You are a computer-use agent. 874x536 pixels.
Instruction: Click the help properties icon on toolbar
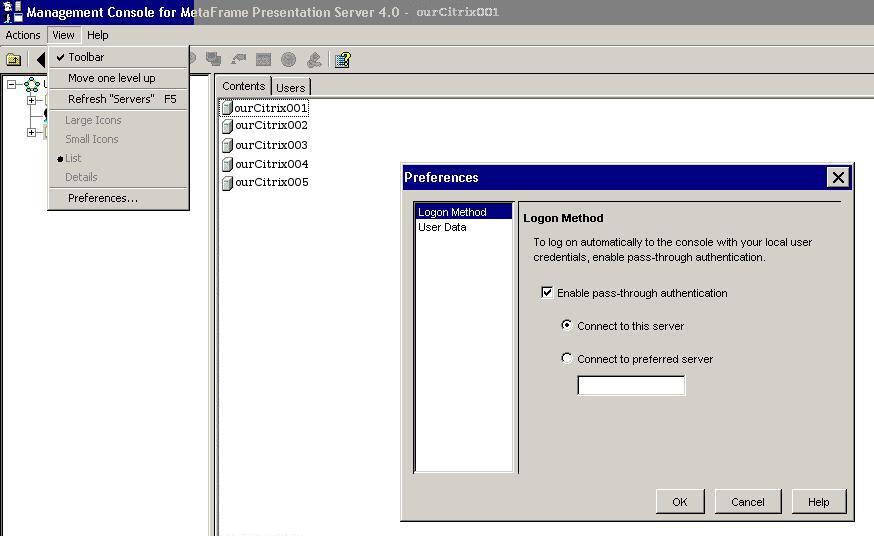[342, 60]
